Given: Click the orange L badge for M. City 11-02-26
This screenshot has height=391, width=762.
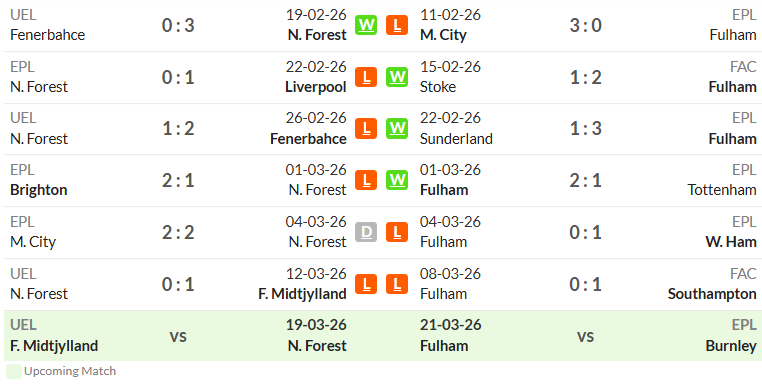Looking at the screenshot, I should tap(397, 25).
